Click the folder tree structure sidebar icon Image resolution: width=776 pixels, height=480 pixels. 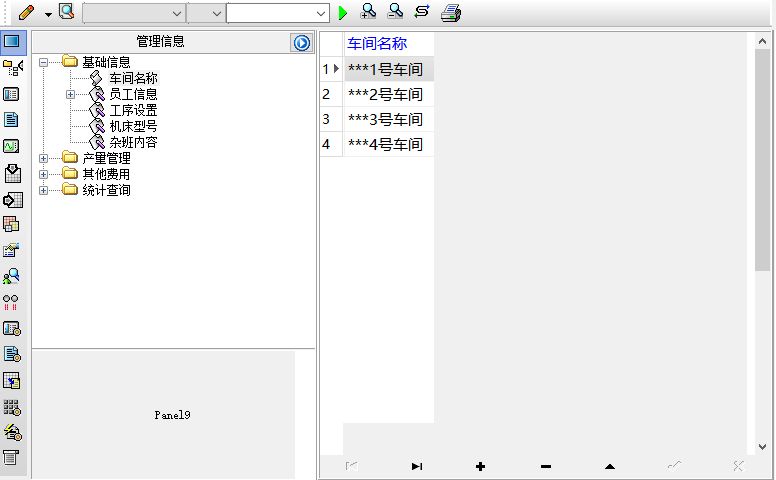13,67
